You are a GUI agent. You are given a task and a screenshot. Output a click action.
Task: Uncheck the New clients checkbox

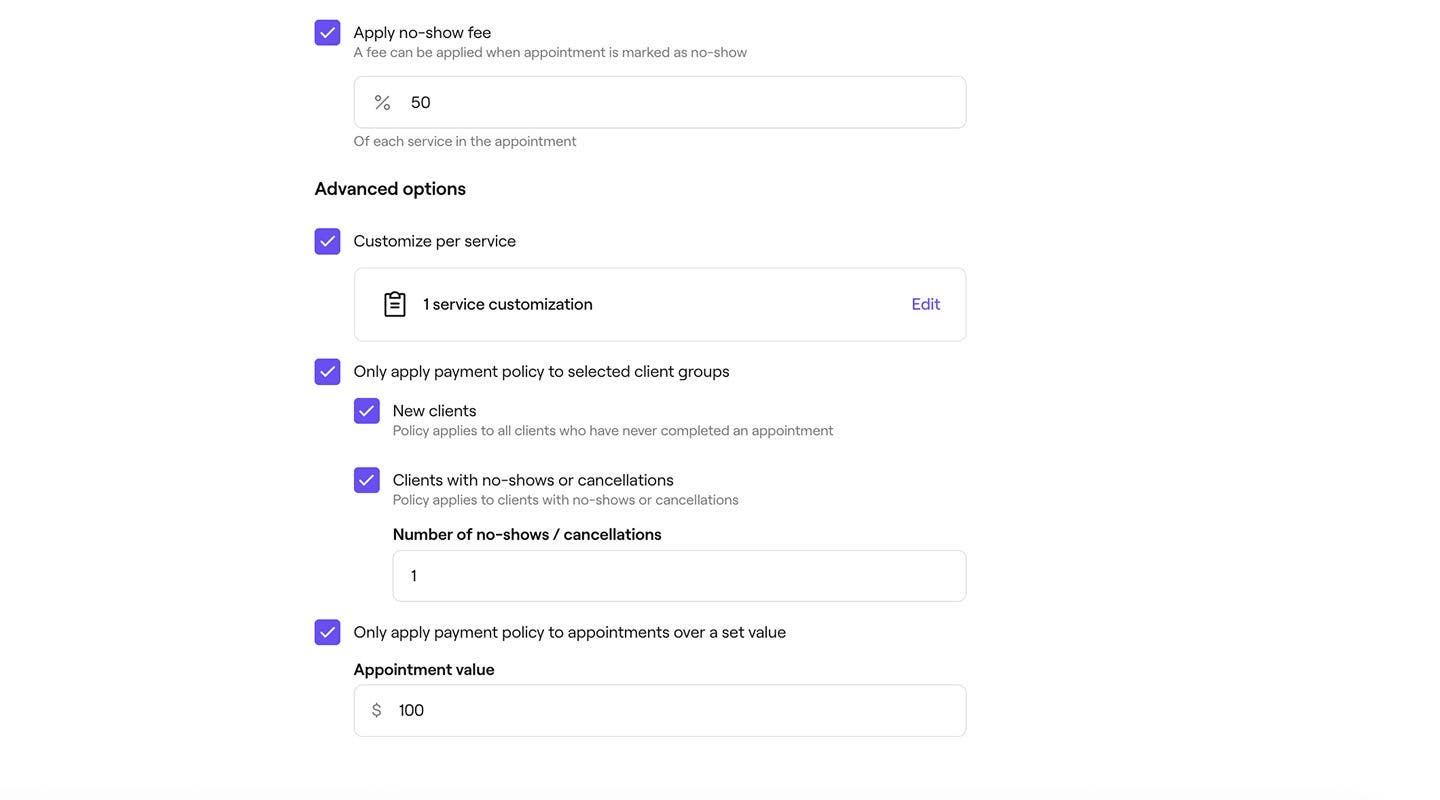click(366, 411)
